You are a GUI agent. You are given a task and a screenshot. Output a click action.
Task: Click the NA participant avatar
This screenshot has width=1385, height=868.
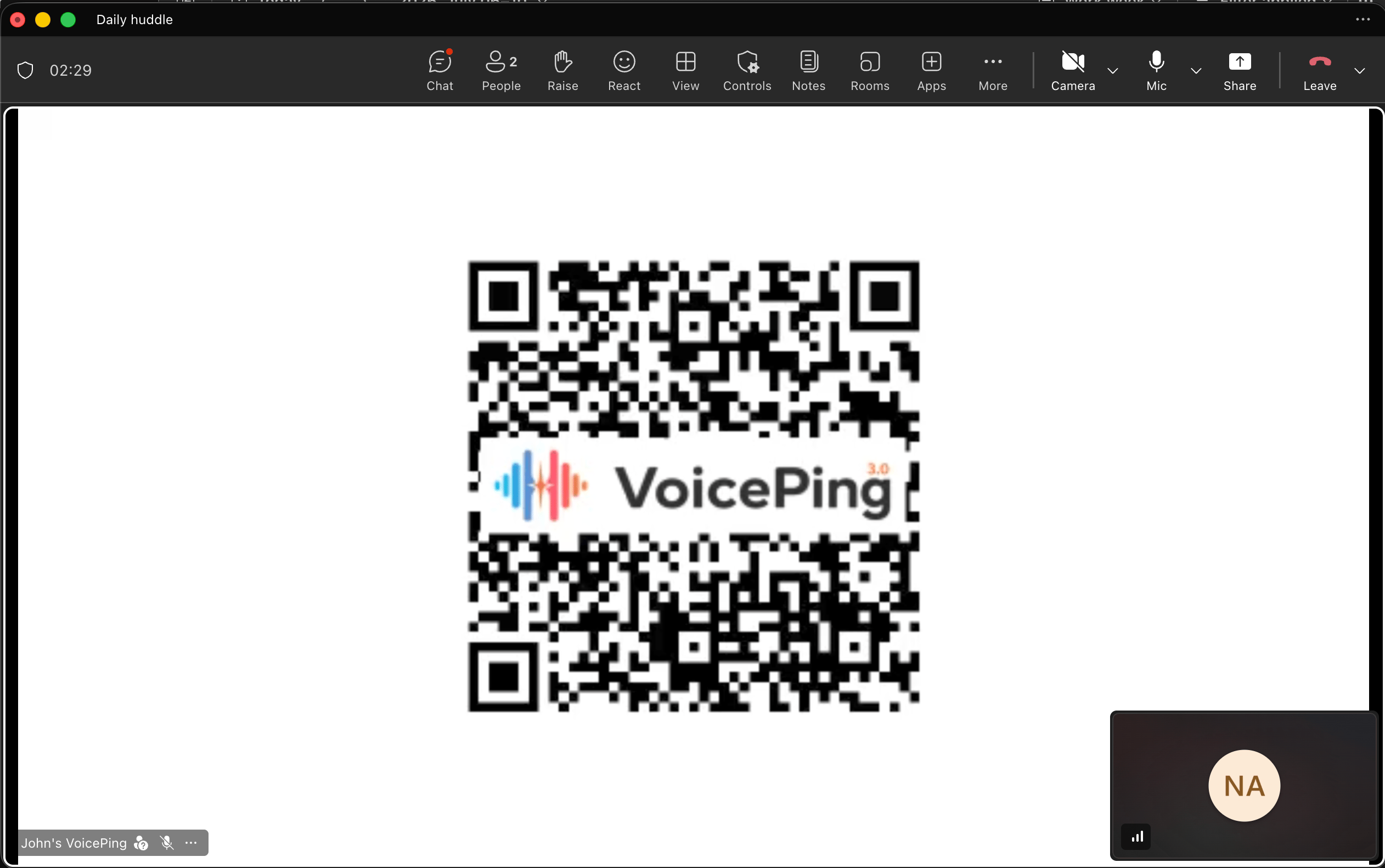coord(1244,785)
